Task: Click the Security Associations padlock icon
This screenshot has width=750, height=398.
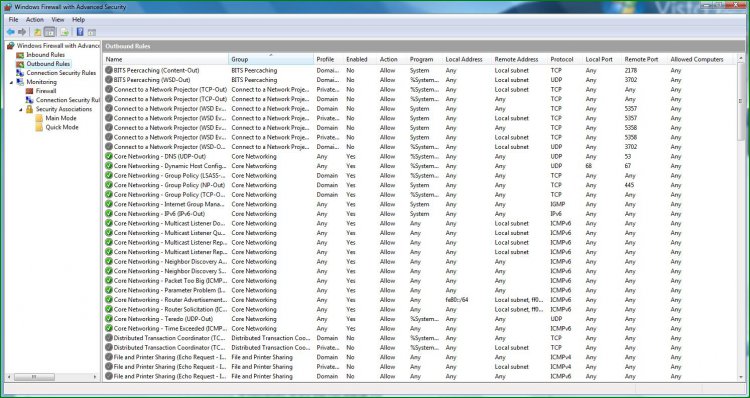Action: pos(30,109)
